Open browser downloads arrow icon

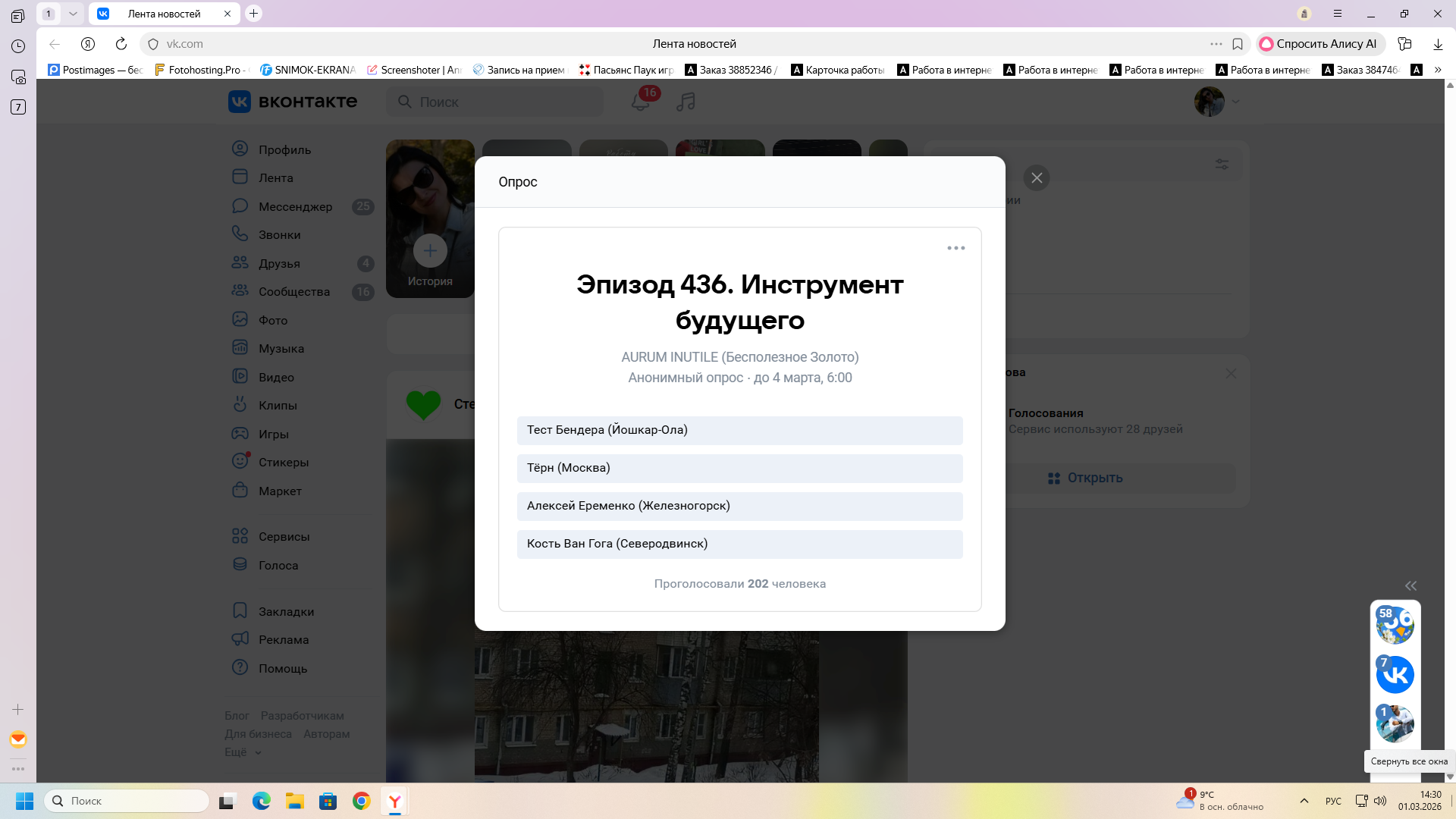1437,44
